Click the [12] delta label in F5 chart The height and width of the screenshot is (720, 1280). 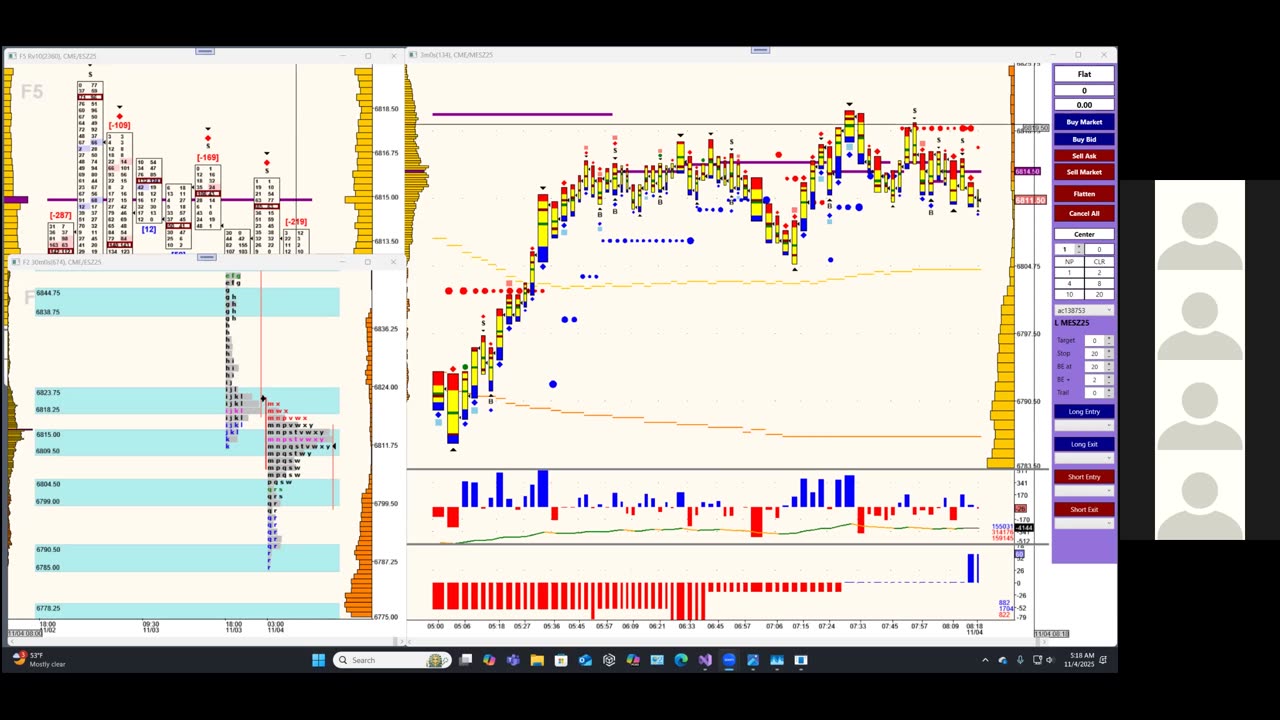149,230
